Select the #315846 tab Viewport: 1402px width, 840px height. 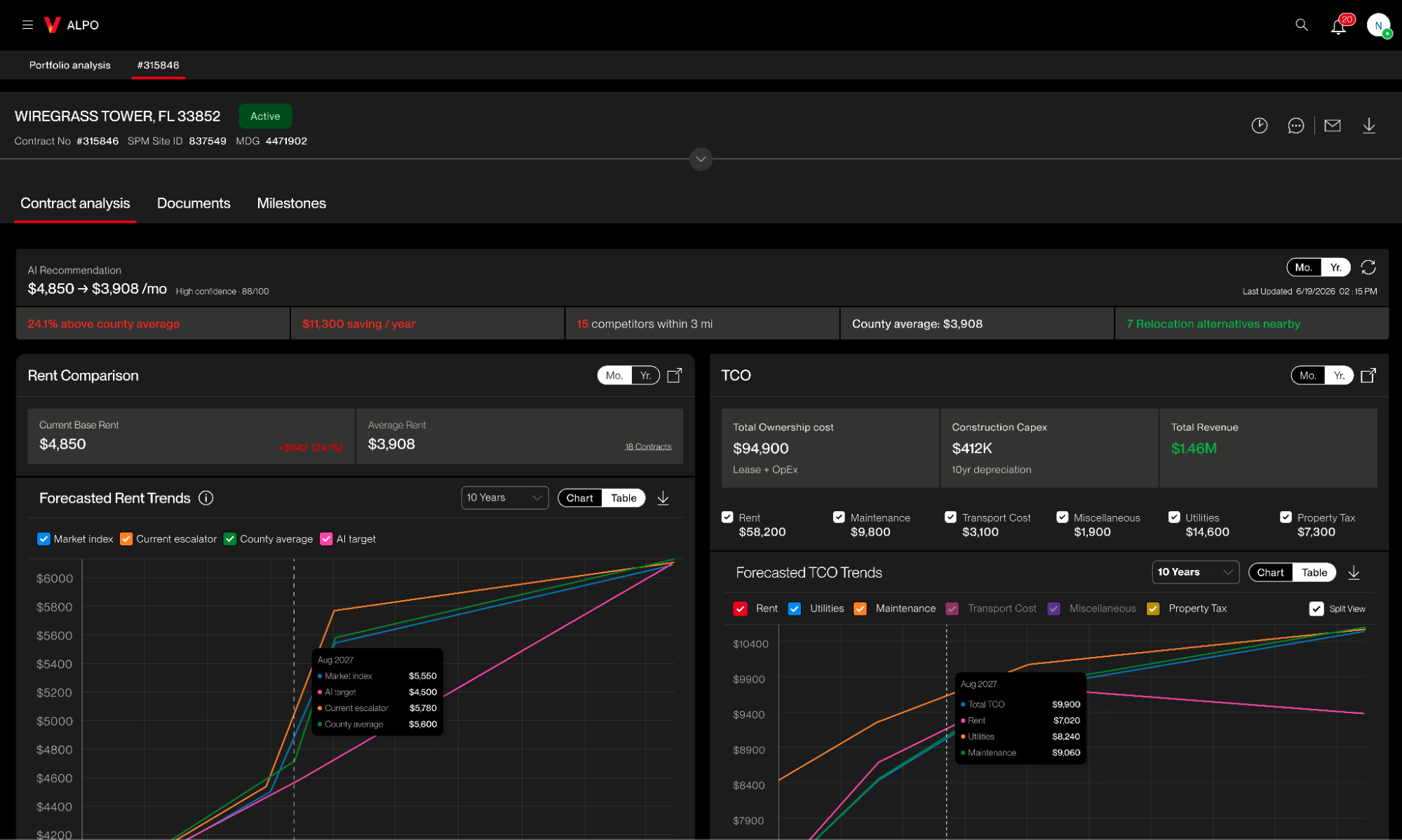tap(158, 65)
